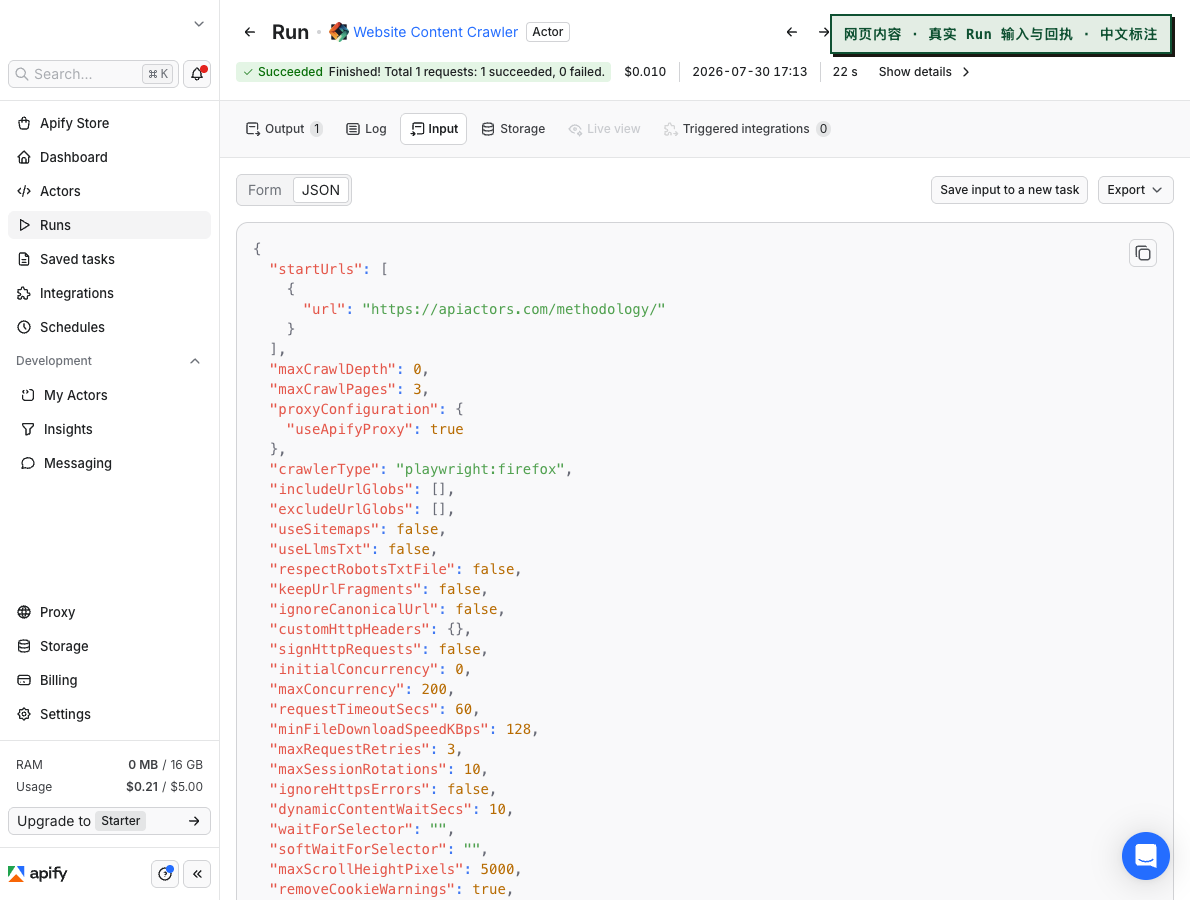
Task: Click the Storage database icon in sidebar
Action: (24, 647)
